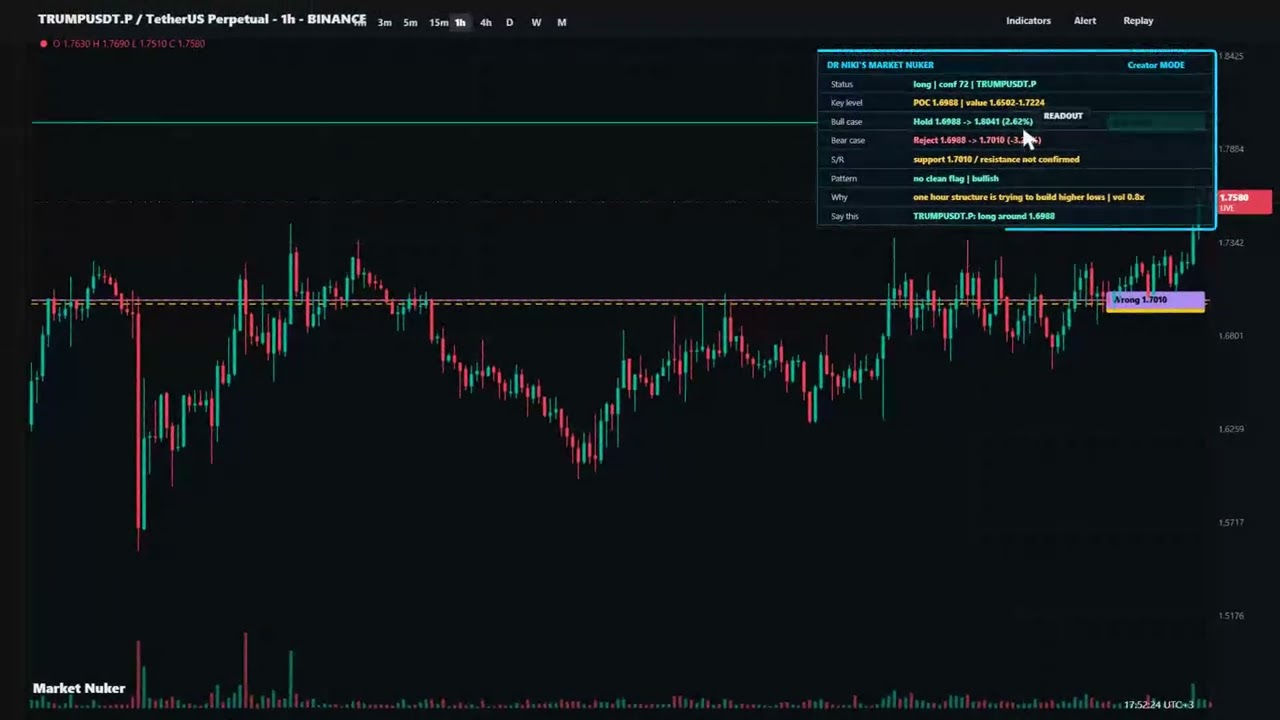The image size is (1280, 720).
Task: Start Replay mode
Action: pyautogui.click(x=1138, y=20)
